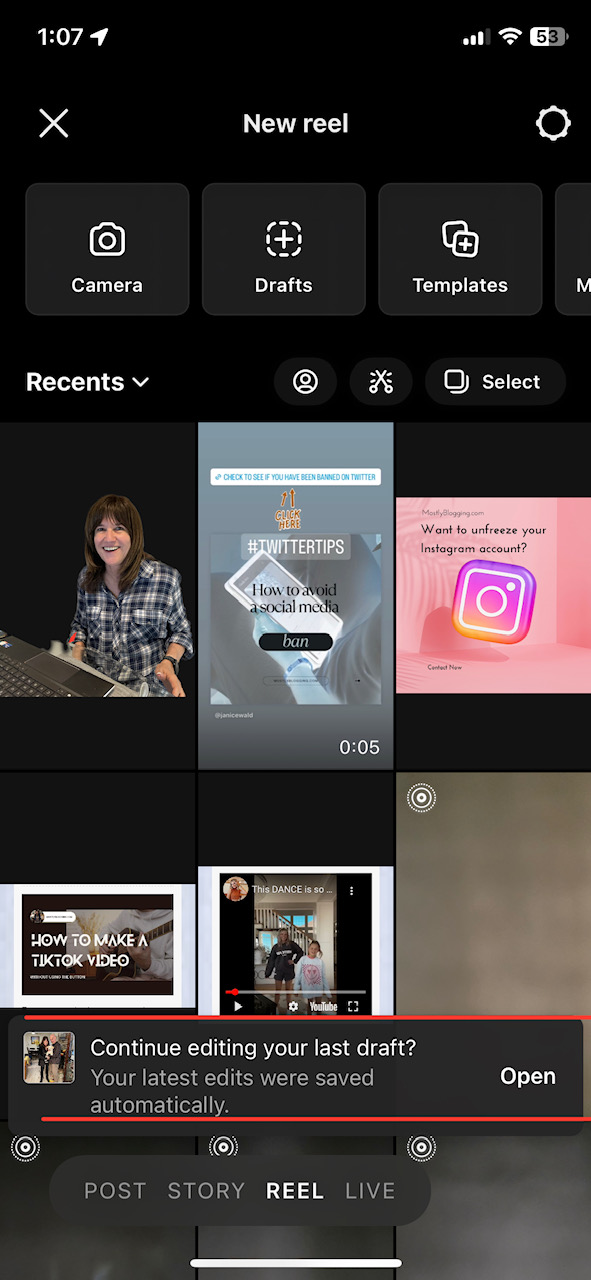
Task: Switch to LIVE mode
Action: (x=370, y=1191)
